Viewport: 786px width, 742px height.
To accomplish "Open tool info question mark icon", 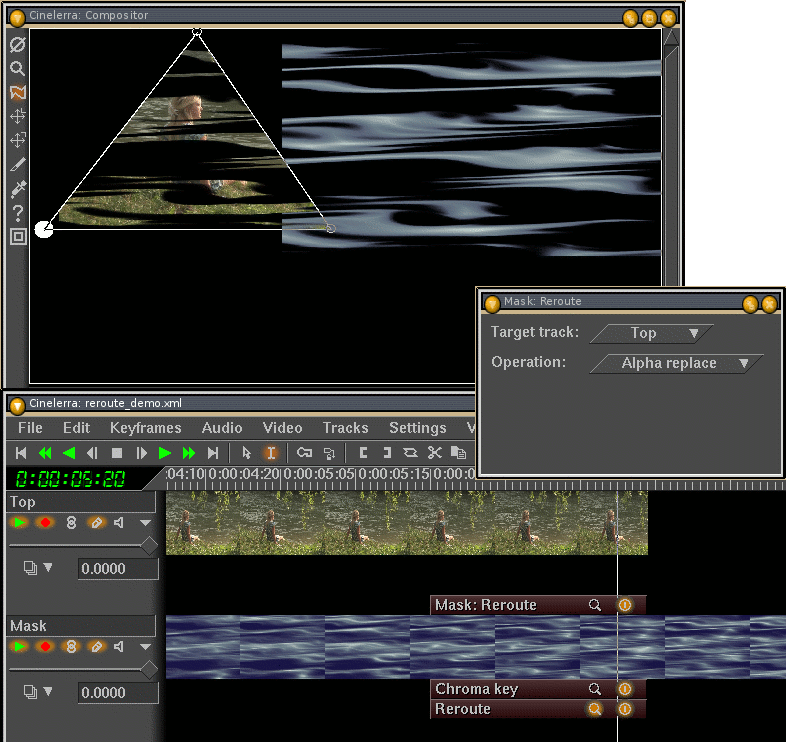I will [17, 212].
